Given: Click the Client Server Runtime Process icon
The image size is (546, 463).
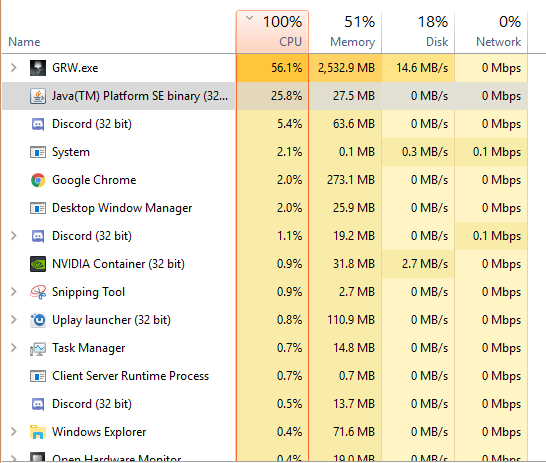Looking at the screenshot, I should [x=38, y=376].
